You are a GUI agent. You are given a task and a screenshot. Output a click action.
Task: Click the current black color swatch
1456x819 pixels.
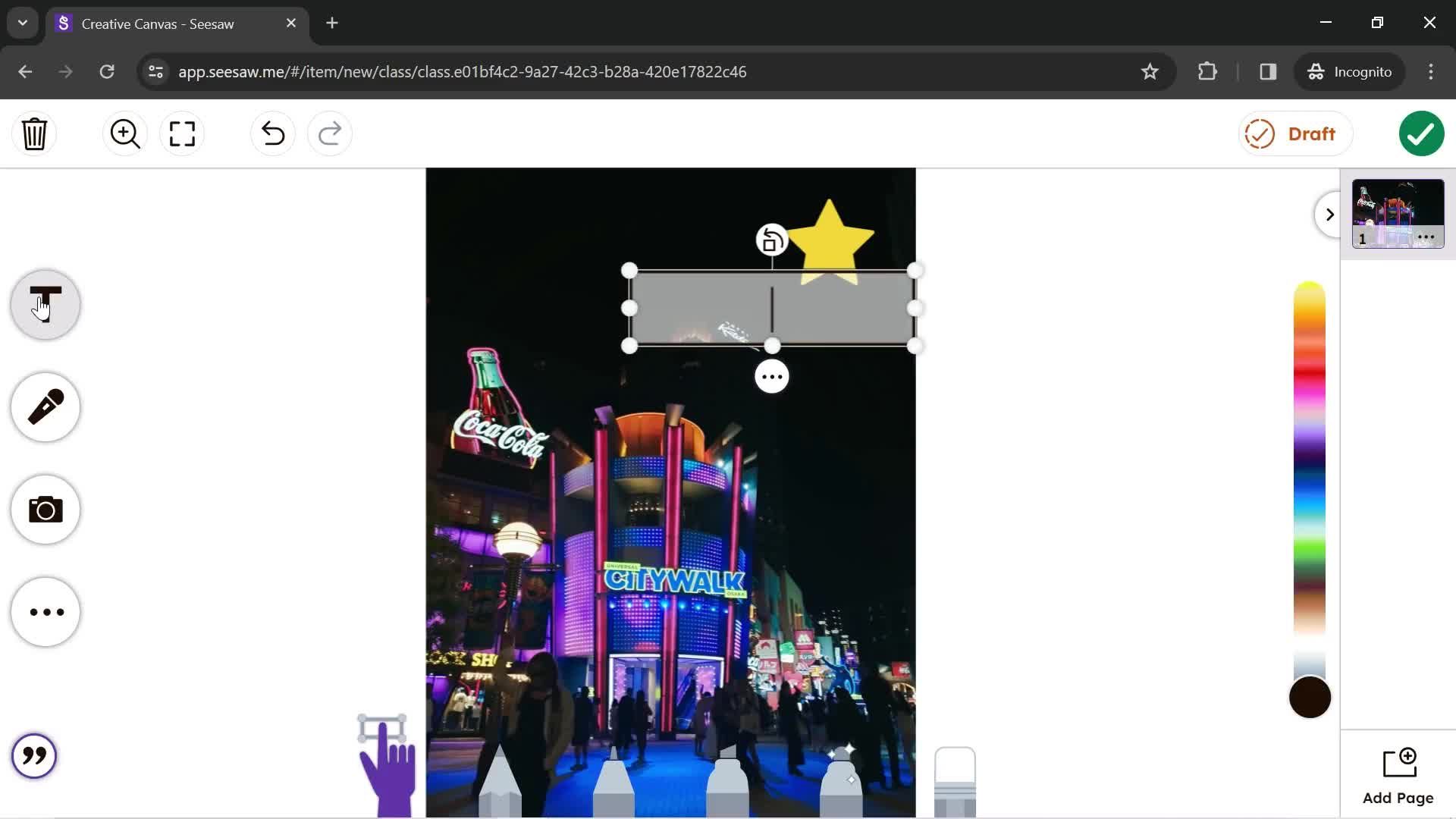tap(1310, 698)
